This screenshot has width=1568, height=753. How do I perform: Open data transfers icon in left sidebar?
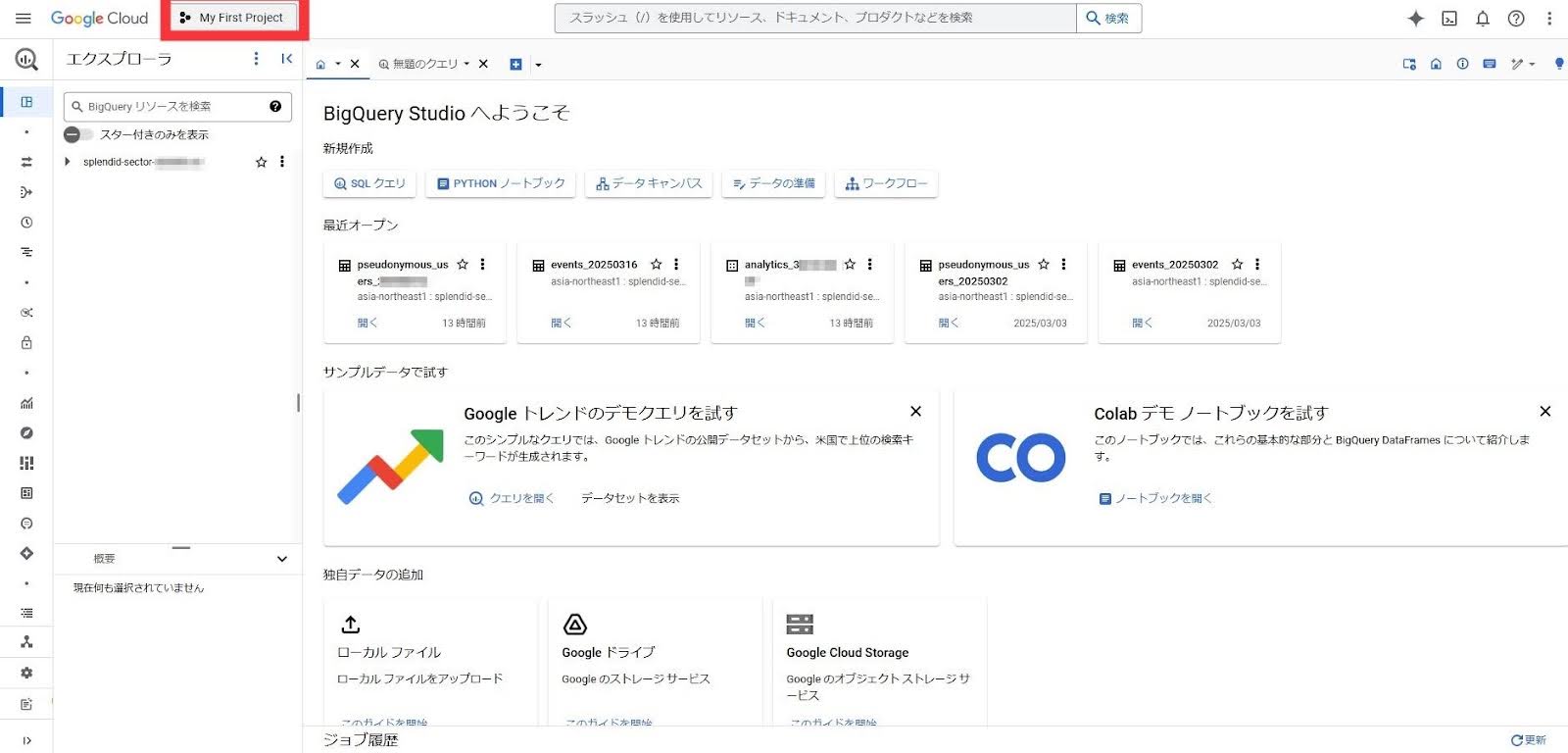(x=26, y=162)
